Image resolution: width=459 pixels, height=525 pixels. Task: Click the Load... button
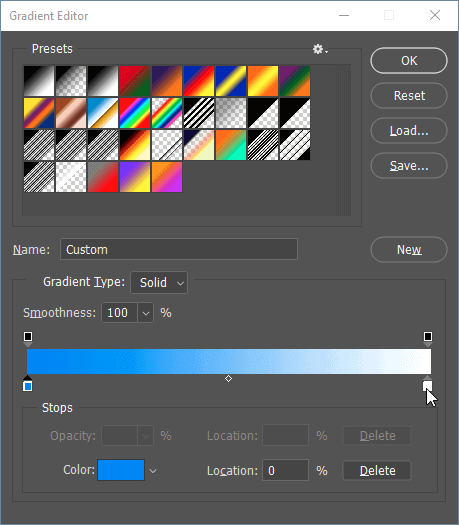point(409,131)
